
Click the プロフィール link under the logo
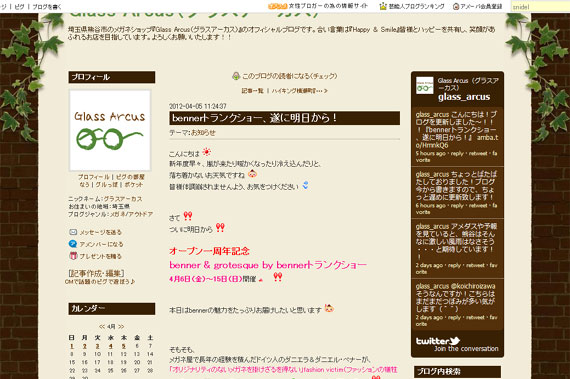click(x=93, y=177)
